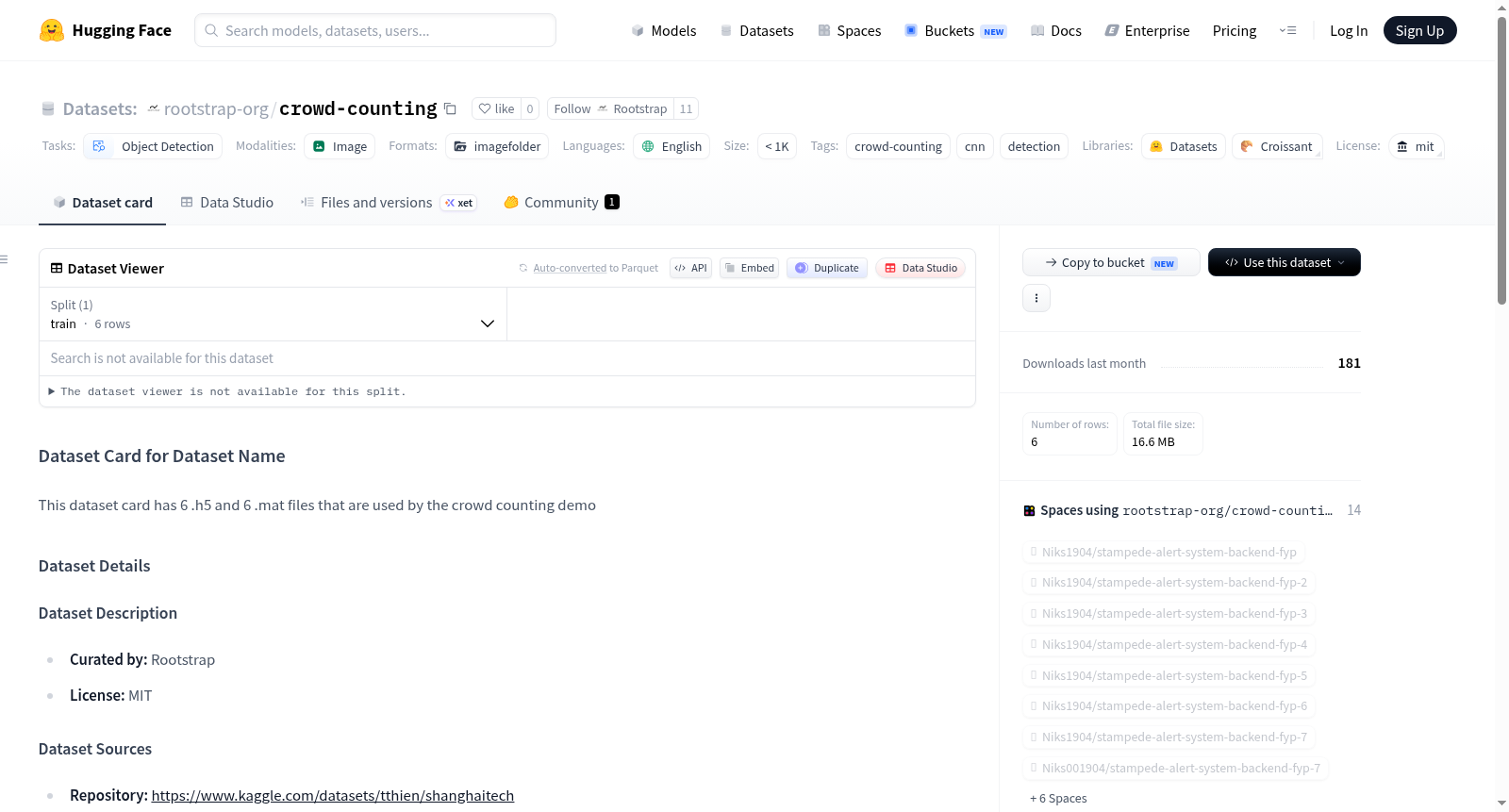
Task: Open rootstrap-org organization page
Action: point(216,108)
